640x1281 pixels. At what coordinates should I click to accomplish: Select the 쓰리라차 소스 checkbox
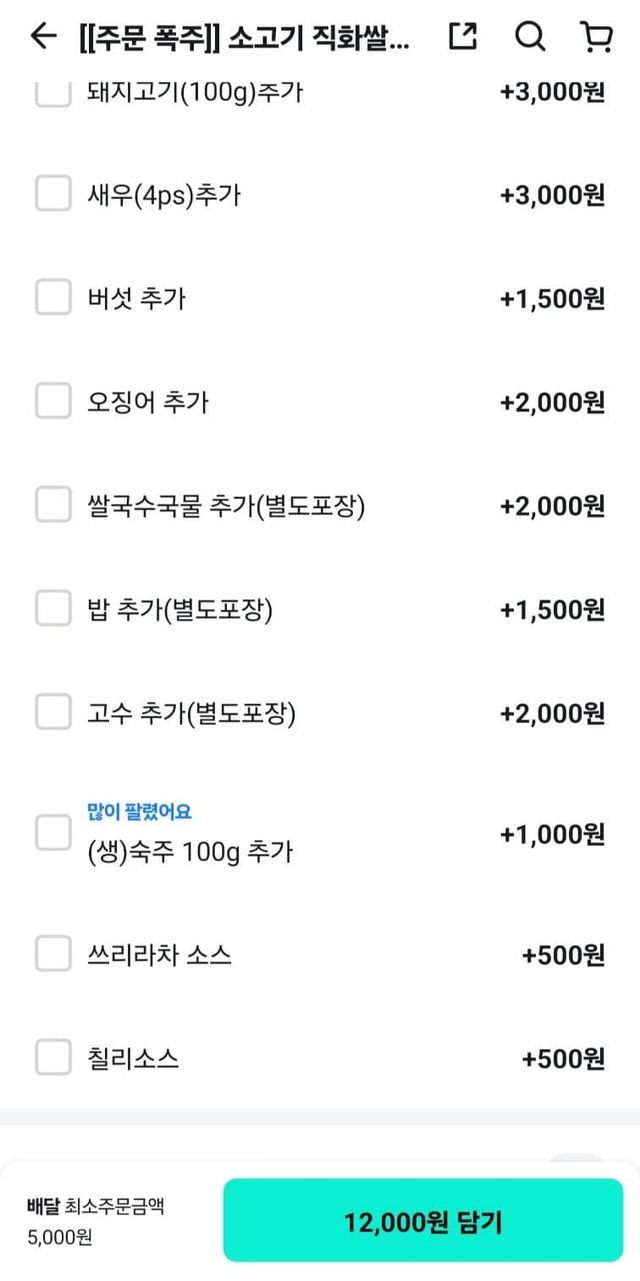coord(53,954)
